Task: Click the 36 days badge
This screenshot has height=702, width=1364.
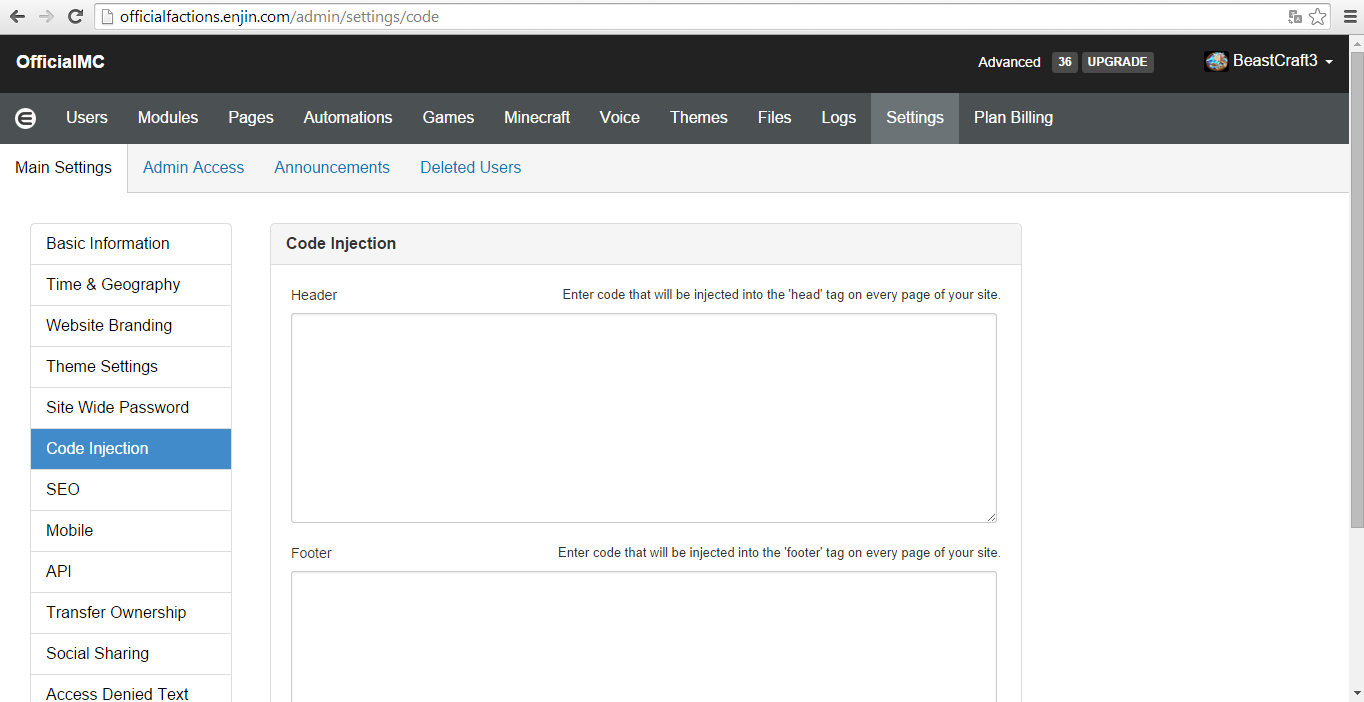Action: coord(1065,62)
